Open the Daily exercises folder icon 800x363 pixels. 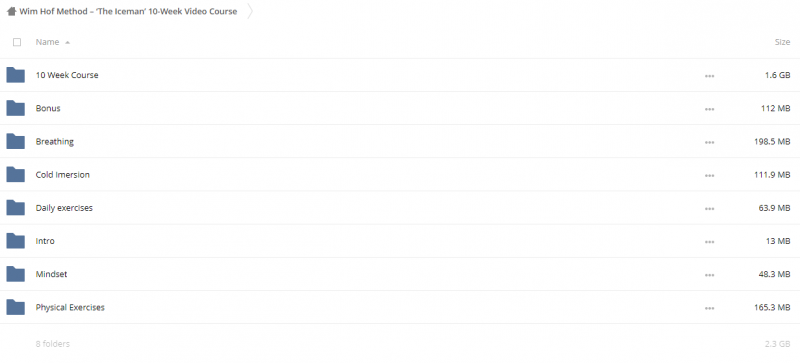(x=16, y=208)
